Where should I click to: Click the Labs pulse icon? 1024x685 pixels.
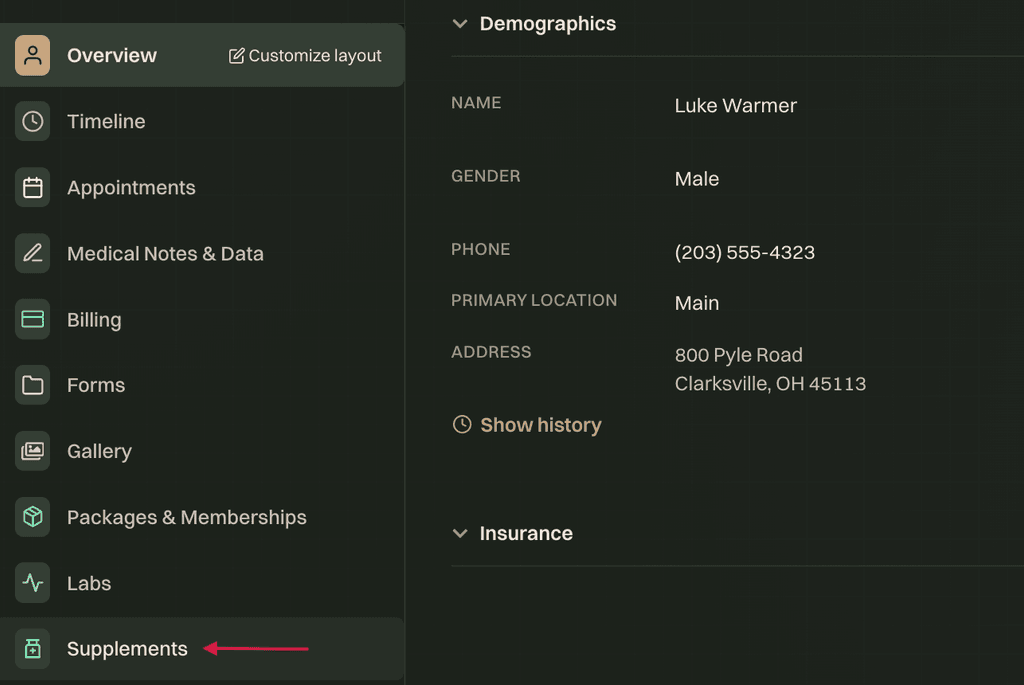(x=33, y=582)
